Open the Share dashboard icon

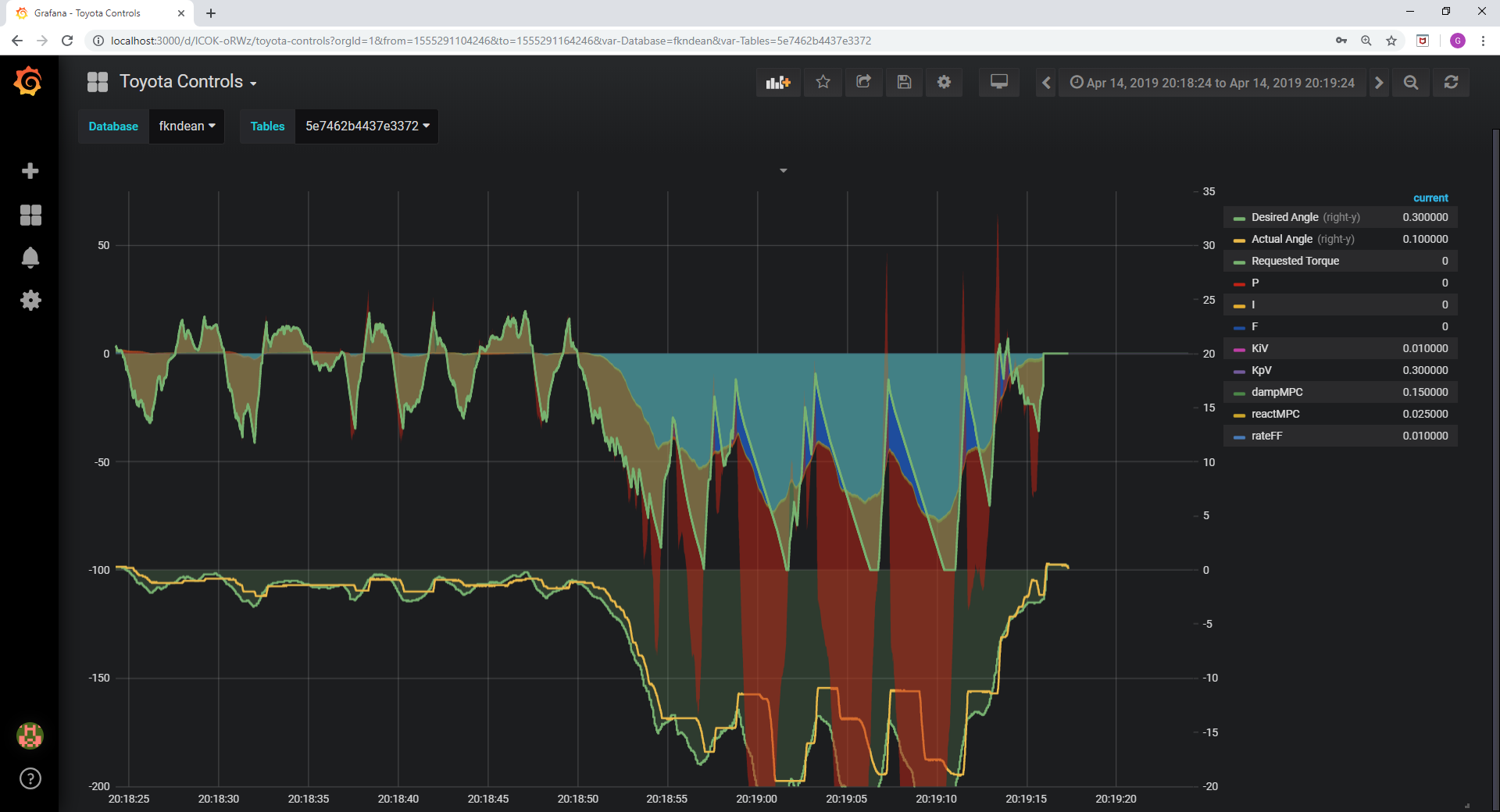[863, 82]
